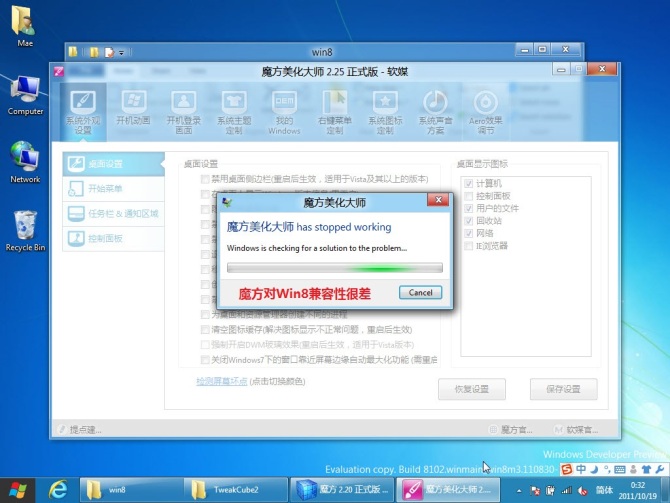
Task: Click 提点建... in the status bar
Action: tap(80, 429)
